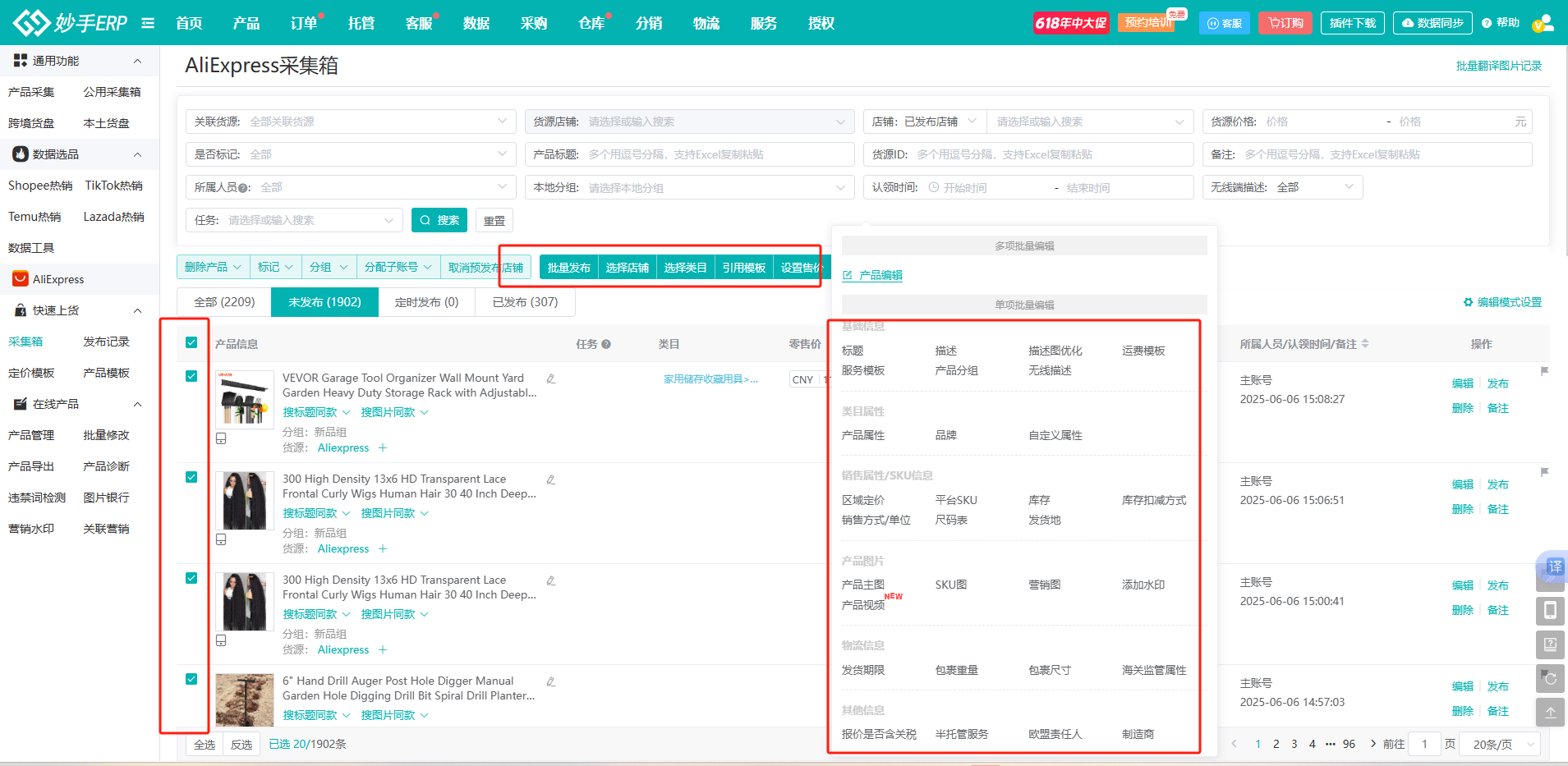Click the question icon beside 所属人员 filter
The image size is (1568, 766).
pyautogui.click(x=244, y=188)
